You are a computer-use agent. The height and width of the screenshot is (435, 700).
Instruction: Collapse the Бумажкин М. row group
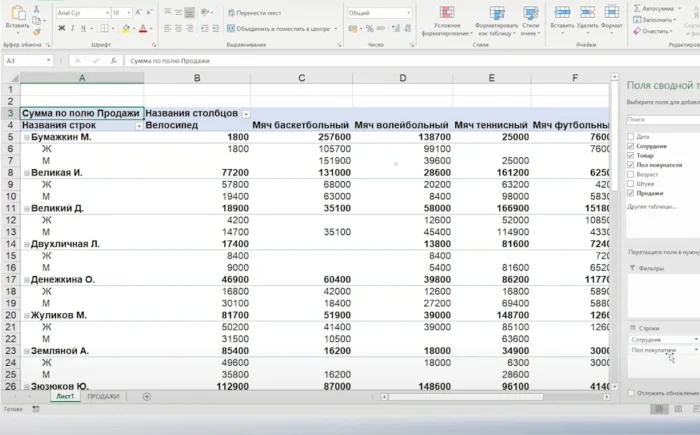pyautogui.click(x=26, y=137)
